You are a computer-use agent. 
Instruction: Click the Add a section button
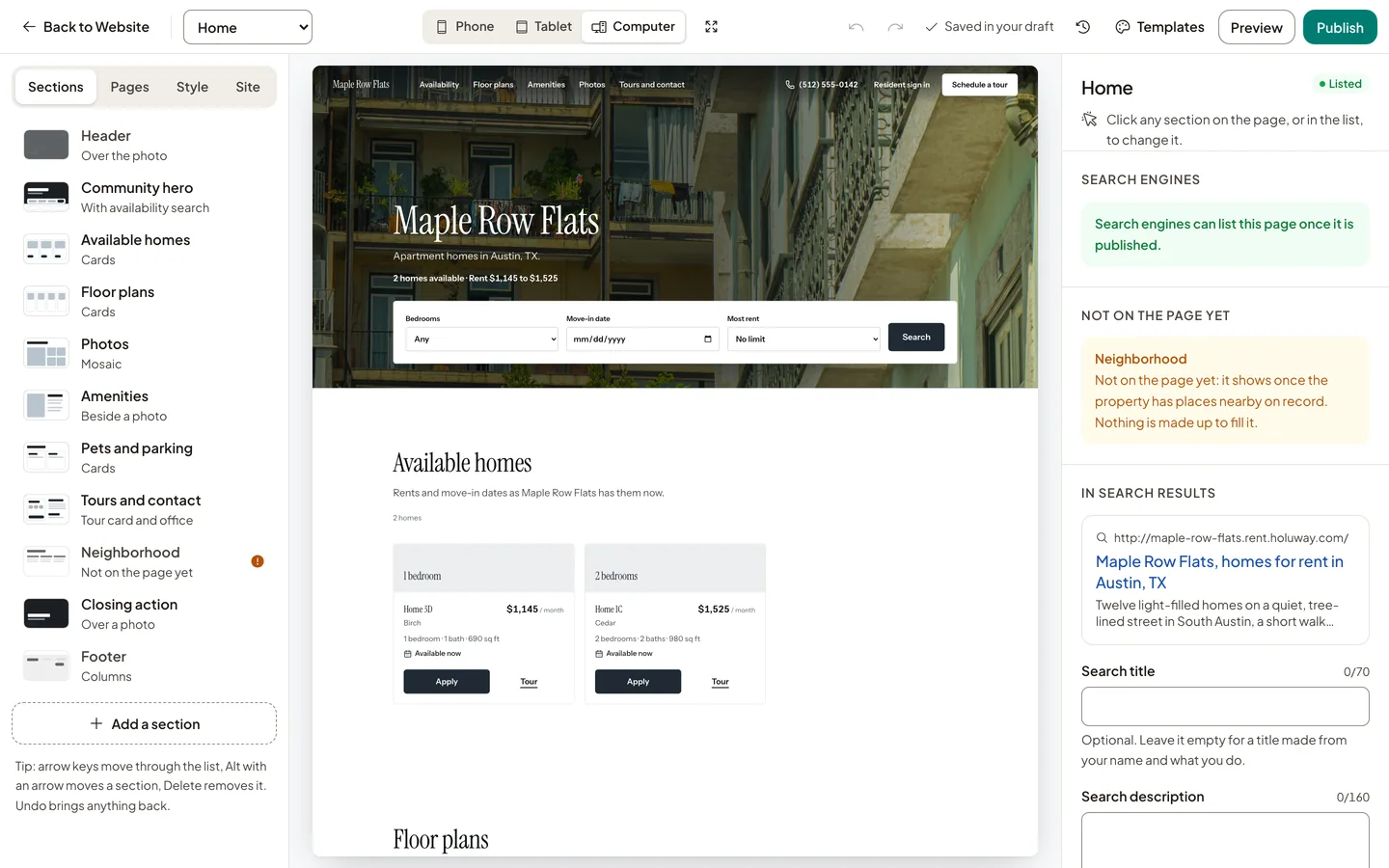click(x=145, y=723)
